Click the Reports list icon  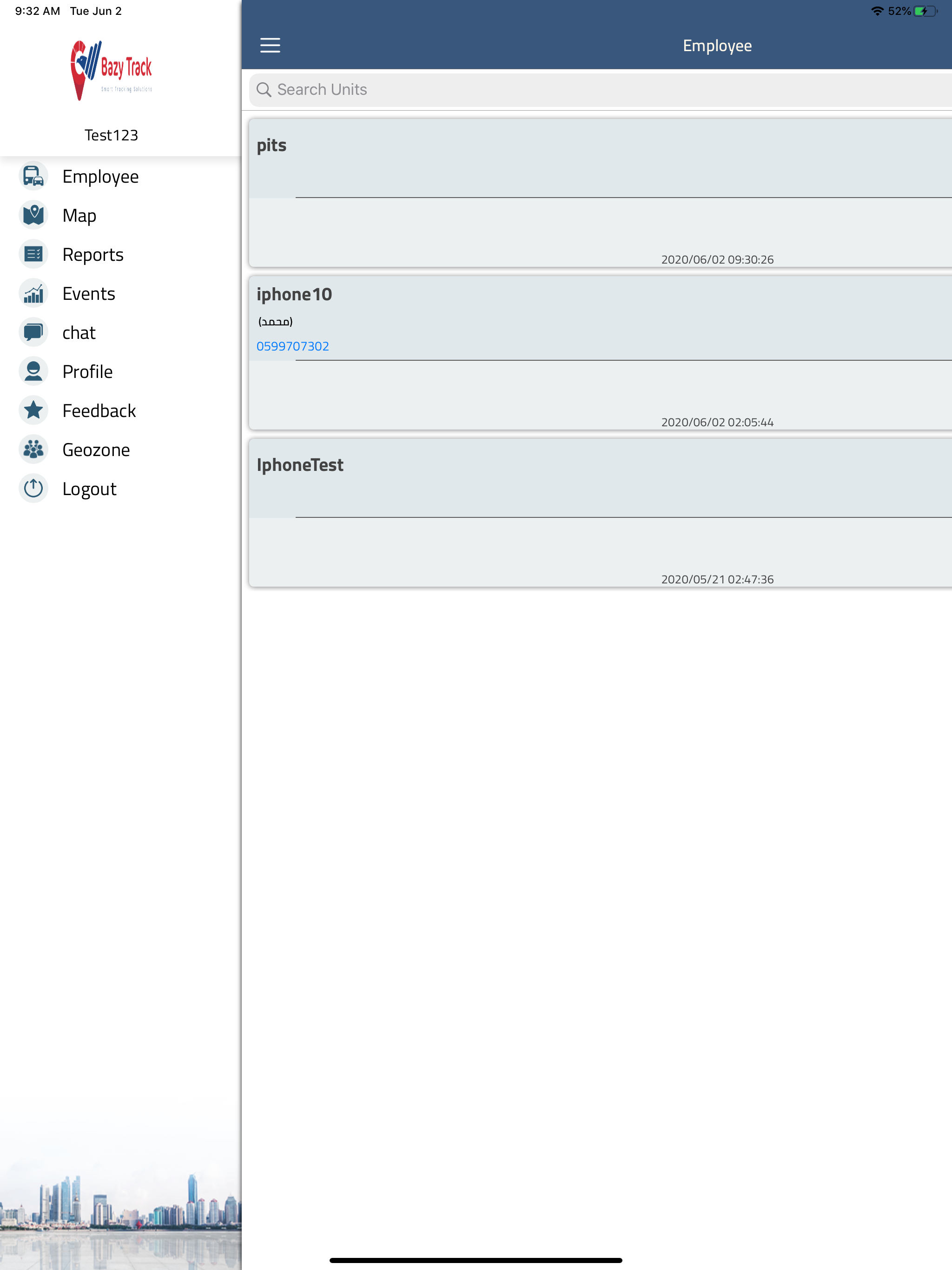33,254
